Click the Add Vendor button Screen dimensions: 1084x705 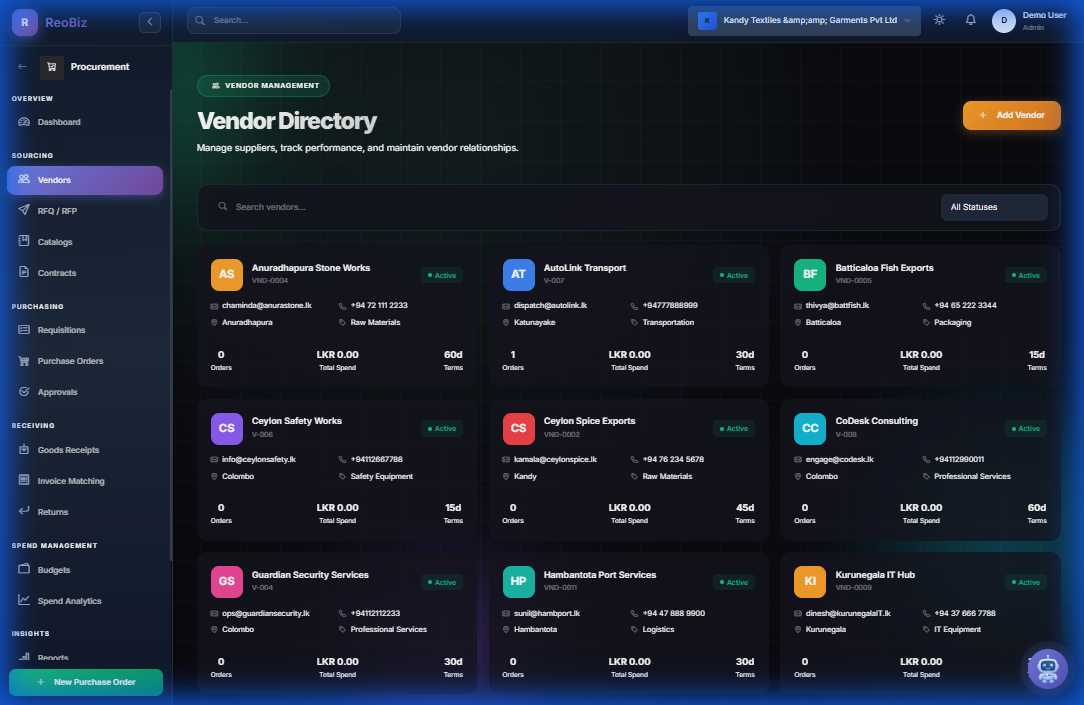[x=1011, y=115]
